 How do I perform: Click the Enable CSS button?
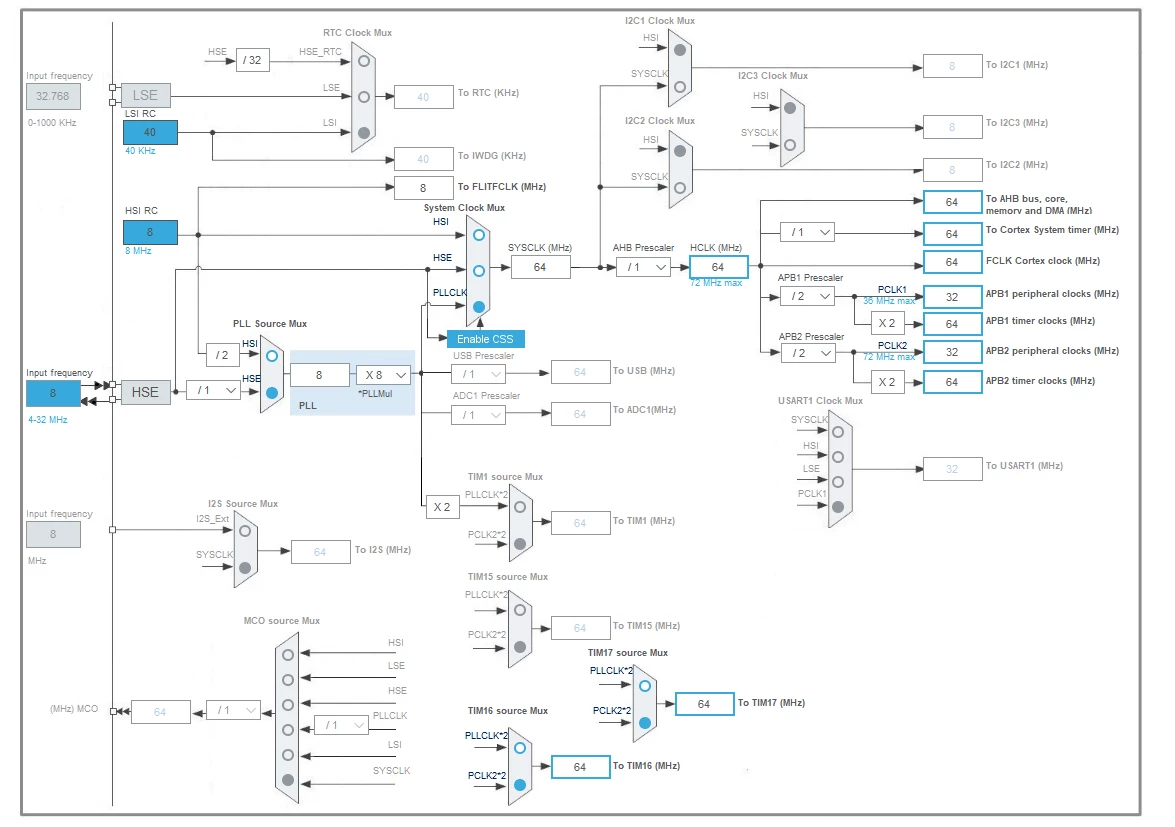coord(486,339)
